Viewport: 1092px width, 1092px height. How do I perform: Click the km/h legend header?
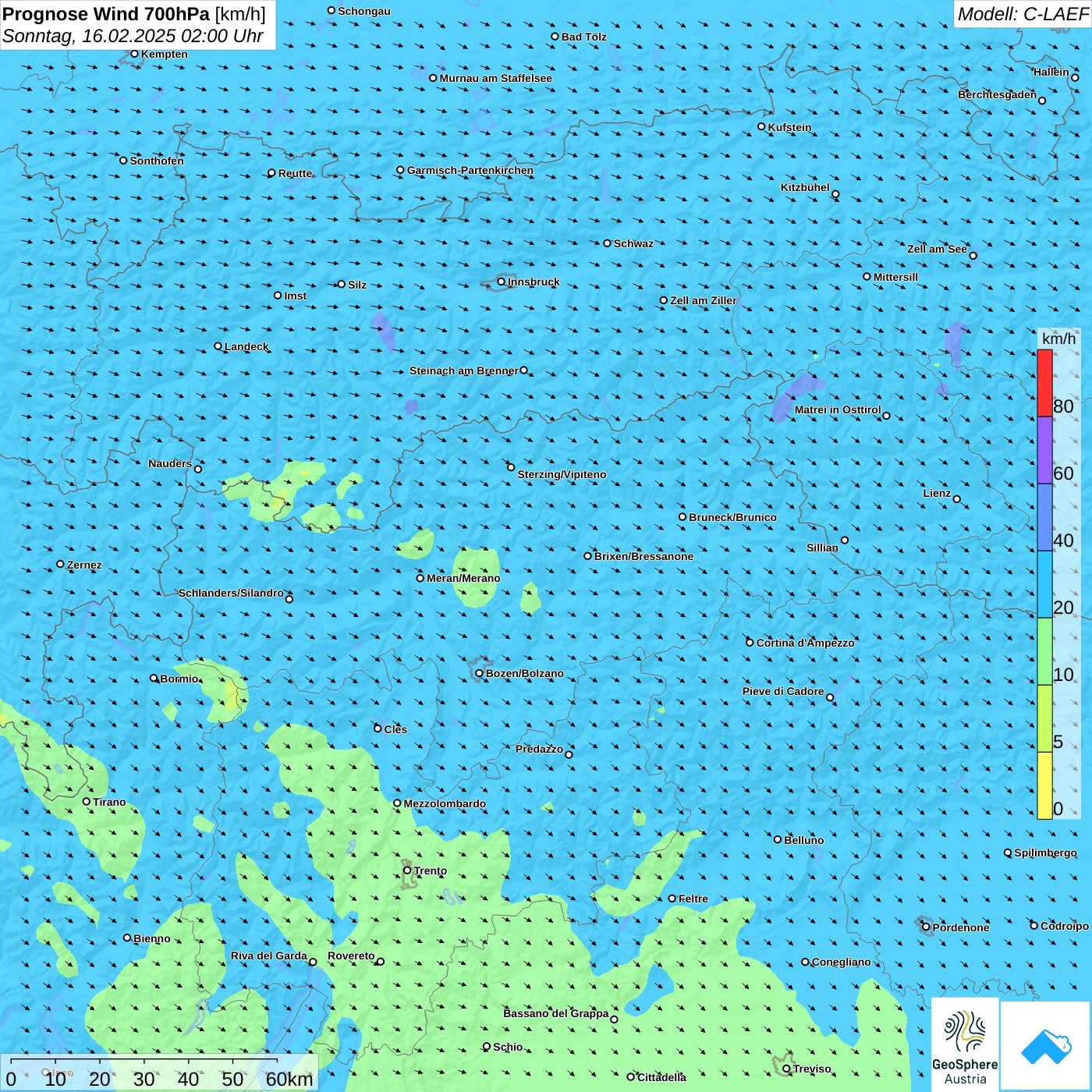pyautogui.click(x=1058, y=339)
